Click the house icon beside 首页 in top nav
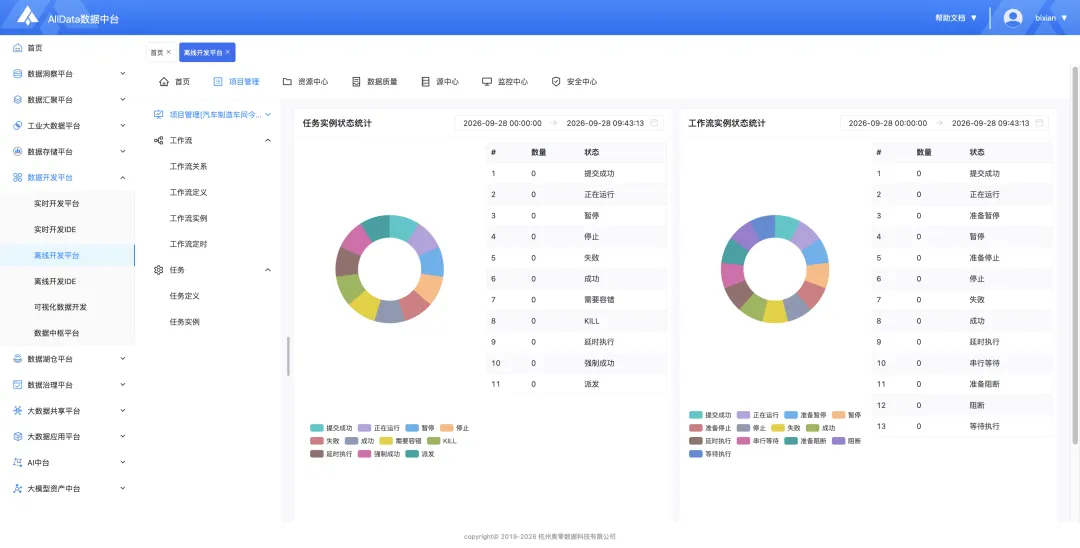The image size is (1080, 548). coord(164,81)
